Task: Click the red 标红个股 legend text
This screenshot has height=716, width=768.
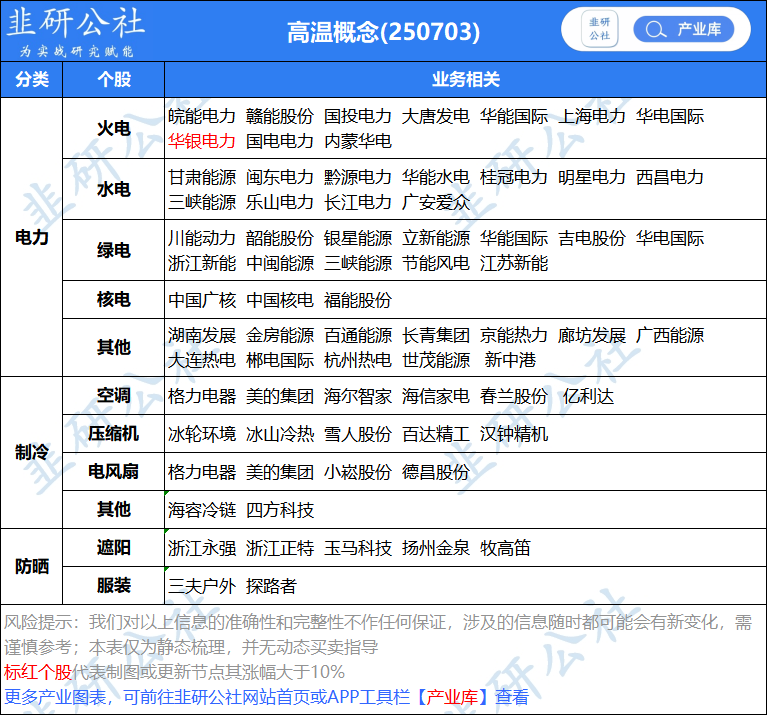Action: (x=38, y=672)
